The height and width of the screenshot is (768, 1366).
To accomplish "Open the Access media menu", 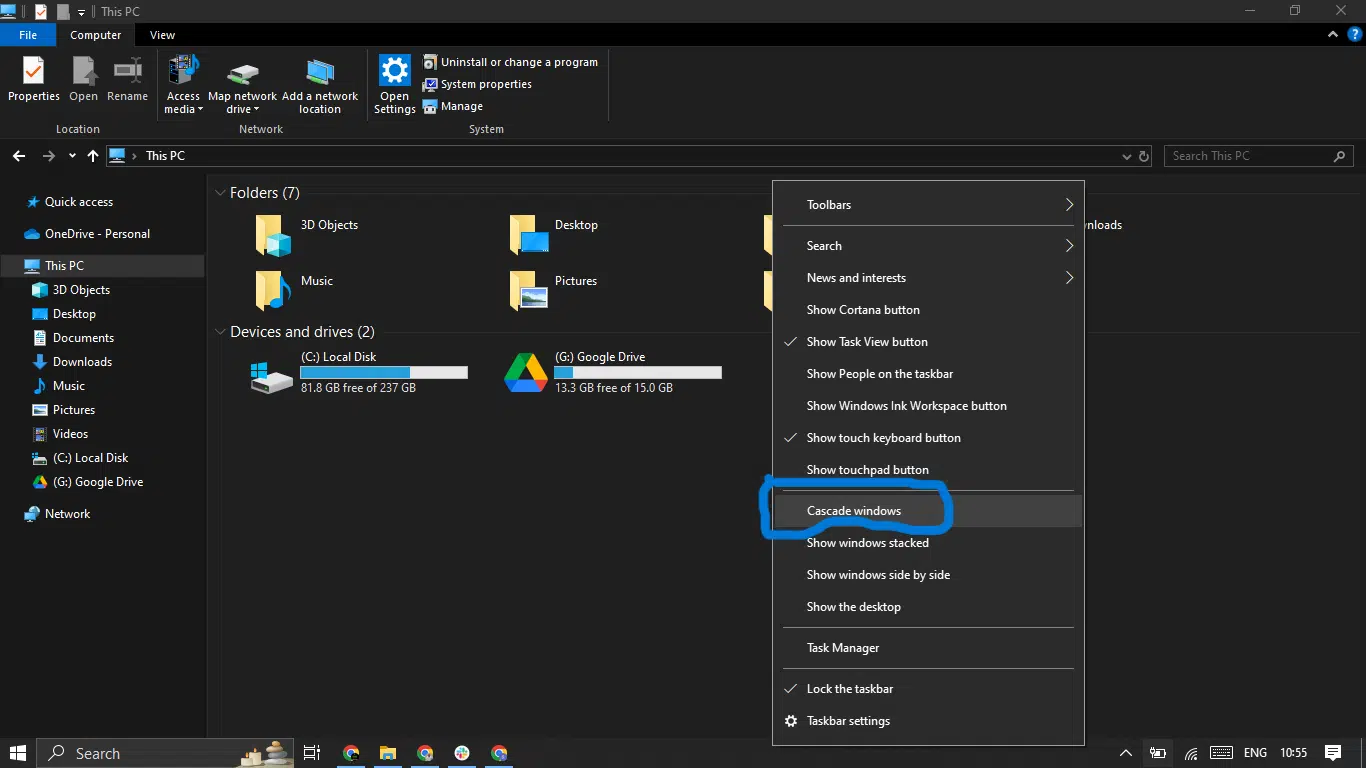I will tap(183, 85).
